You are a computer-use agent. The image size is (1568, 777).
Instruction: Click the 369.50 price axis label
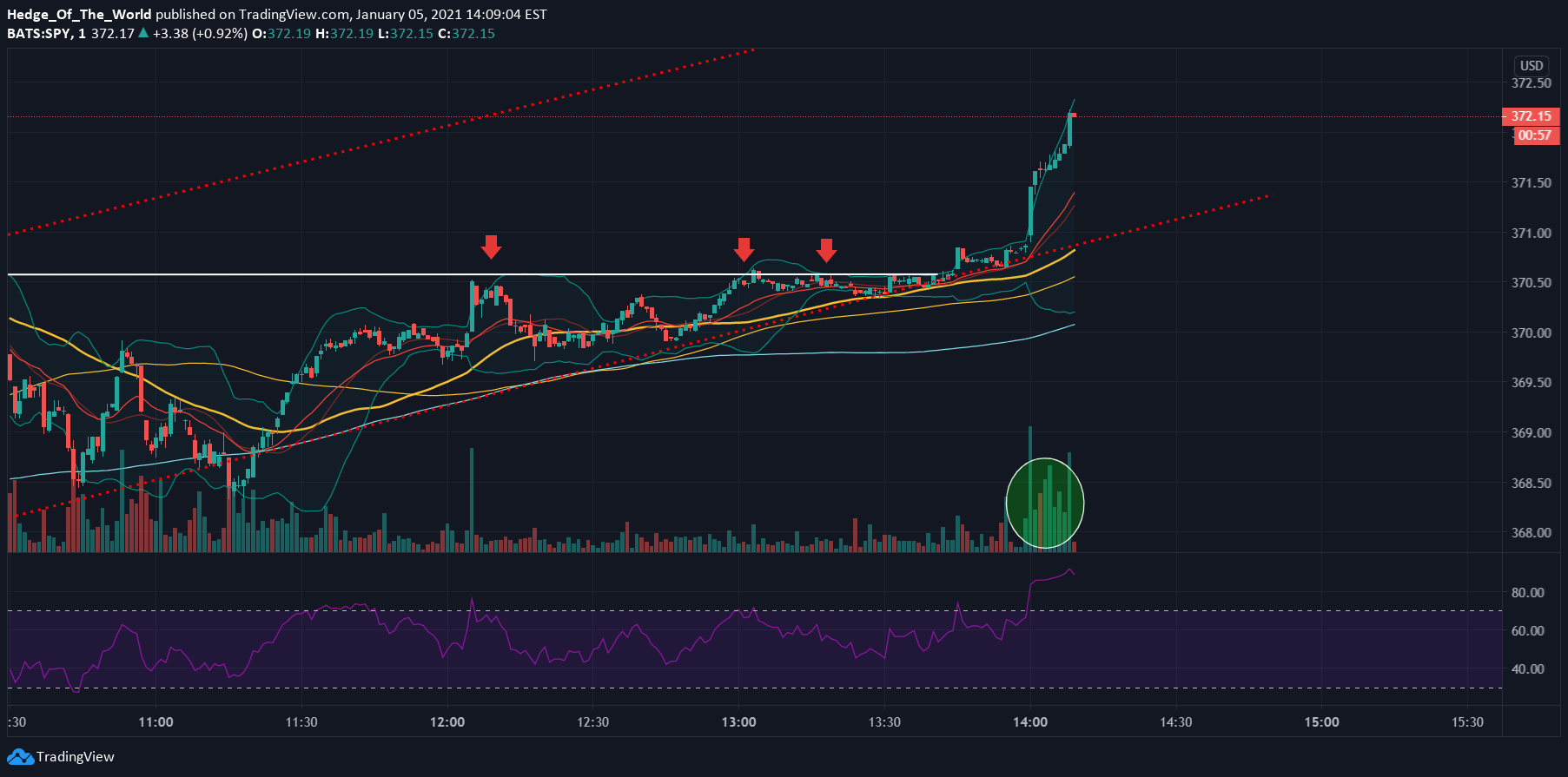[1531, 383]
